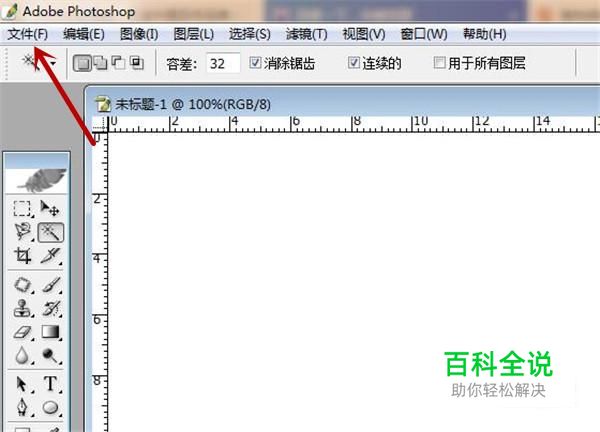This screenshot has width=600, height=432.
Task: Click the ruler origin corner box
Action: (x=100, y=124)
